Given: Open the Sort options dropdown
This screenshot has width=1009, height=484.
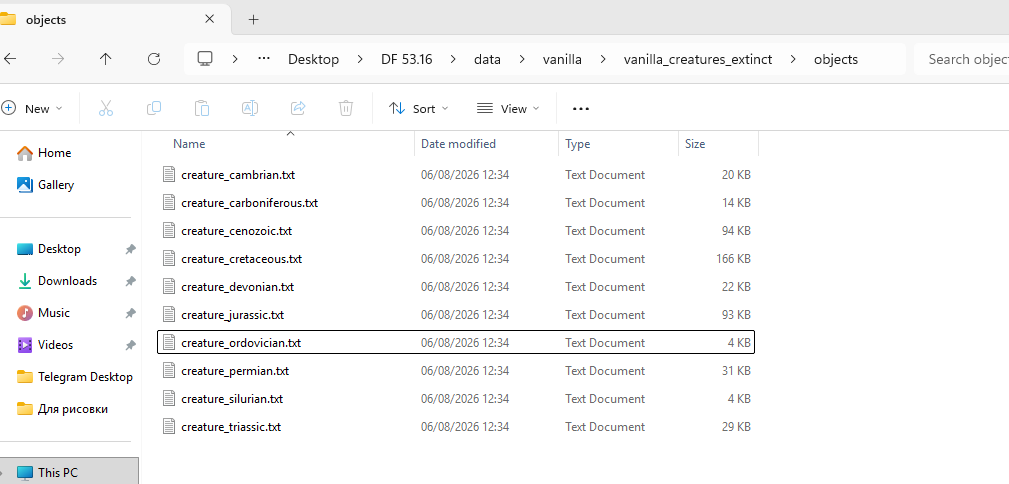Looking at the screenshot, I should click(419, 108).
